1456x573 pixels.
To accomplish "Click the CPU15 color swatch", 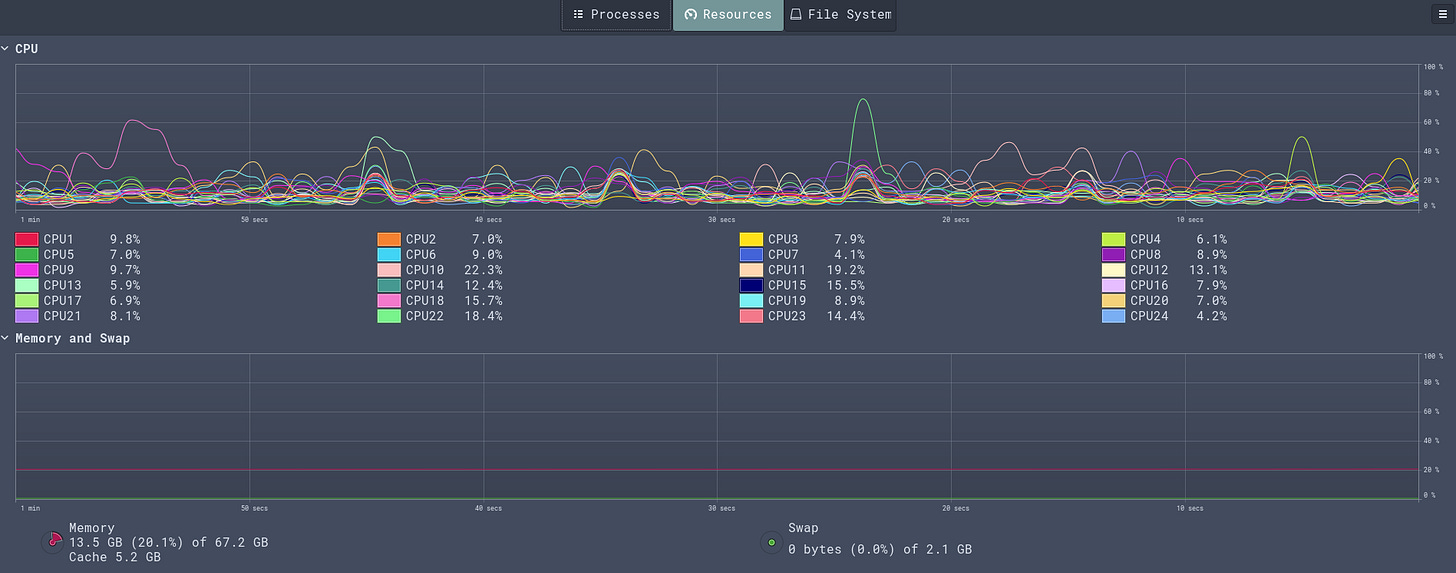I will (x=751, y=285).
